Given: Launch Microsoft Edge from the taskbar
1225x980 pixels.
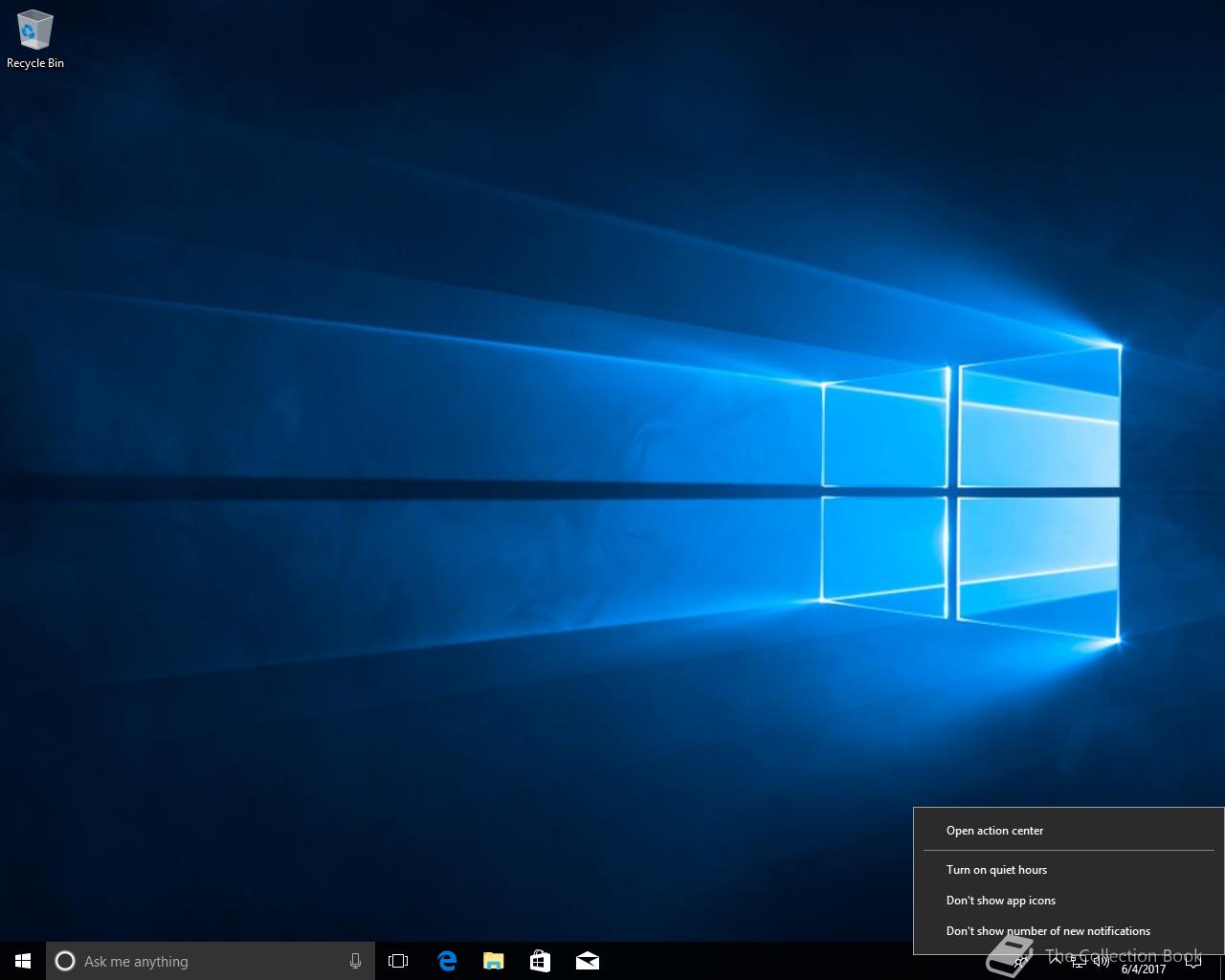Looking at the screenshot, I should coord(447,961).
